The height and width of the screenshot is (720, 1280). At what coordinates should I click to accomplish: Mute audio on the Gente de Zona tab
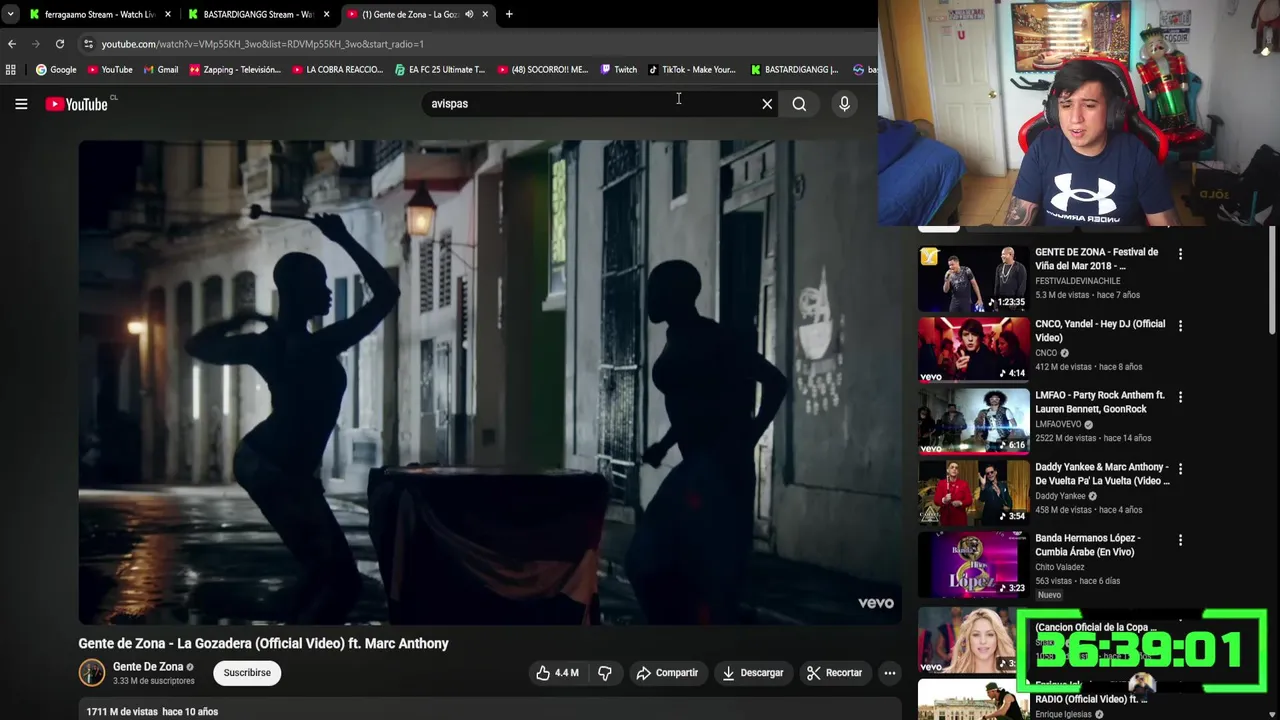469,14
